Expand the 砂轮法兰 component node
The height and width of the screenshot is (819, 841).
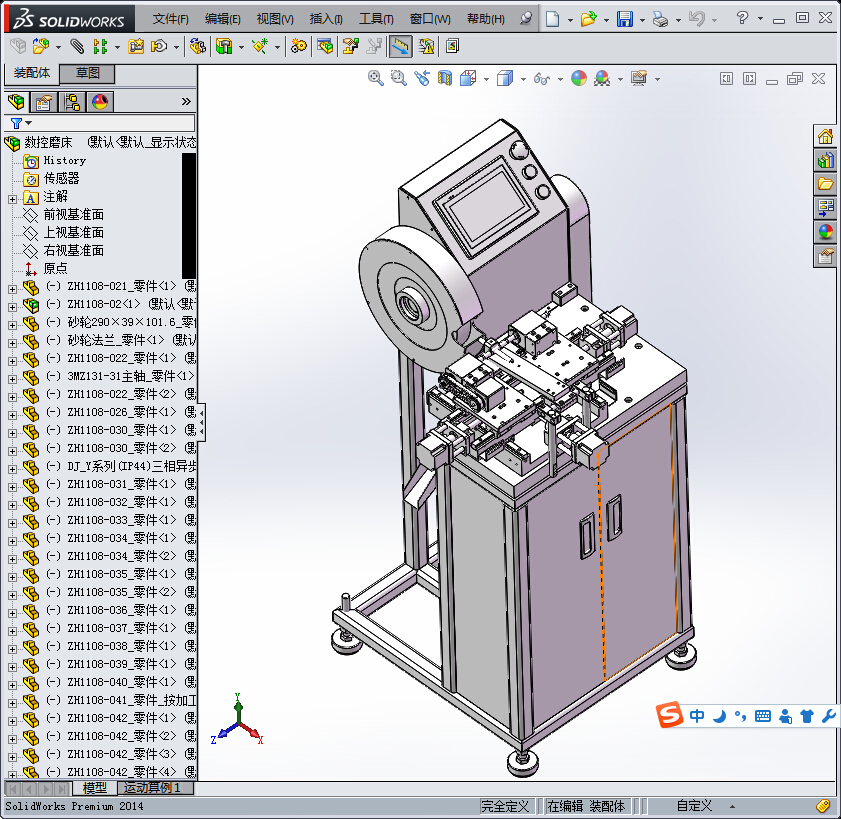pos(12,343)
